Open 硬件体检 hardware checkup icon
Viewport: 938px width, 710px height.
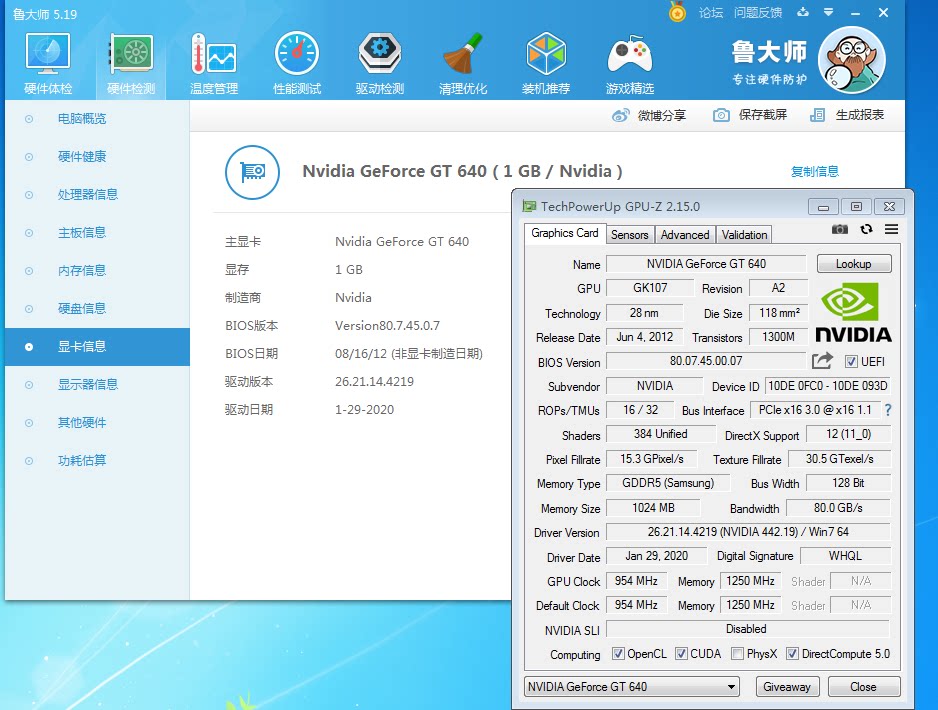click(48, 63)
